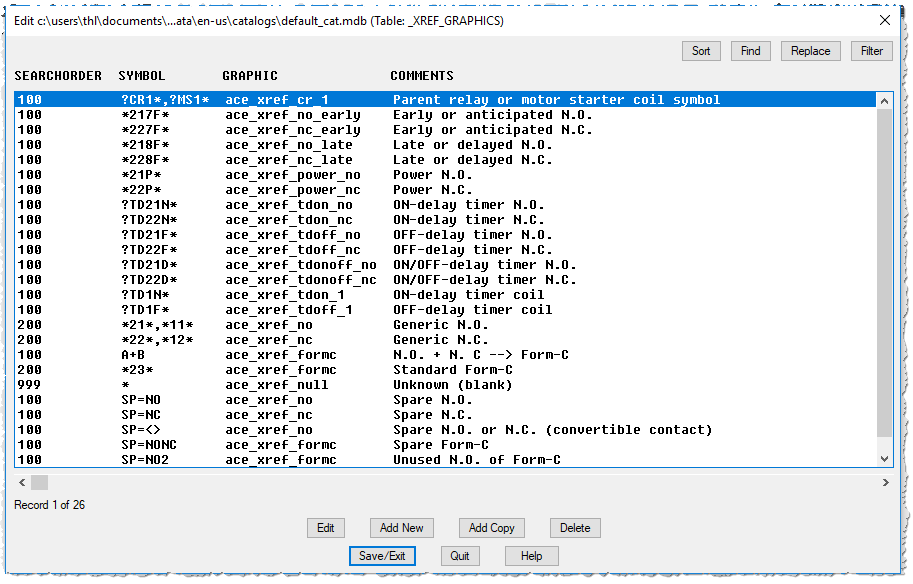913x584 pixels.
Task: Open Help for the editor
Action: (x=532, y=556)
